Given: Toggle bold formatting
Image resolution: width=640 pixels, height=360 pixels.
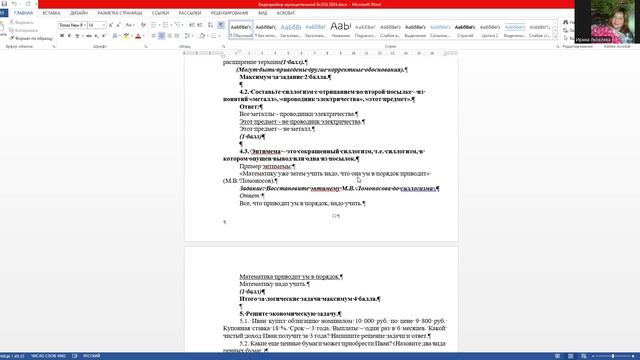Looking at the screenshot, I should click(x=62, y=36).
